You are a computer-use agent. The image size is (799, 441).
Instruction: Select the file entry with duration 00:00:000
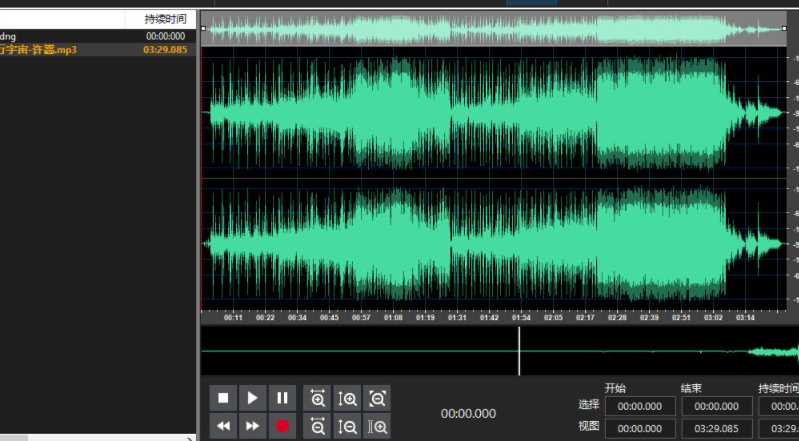tap(98, 36)
